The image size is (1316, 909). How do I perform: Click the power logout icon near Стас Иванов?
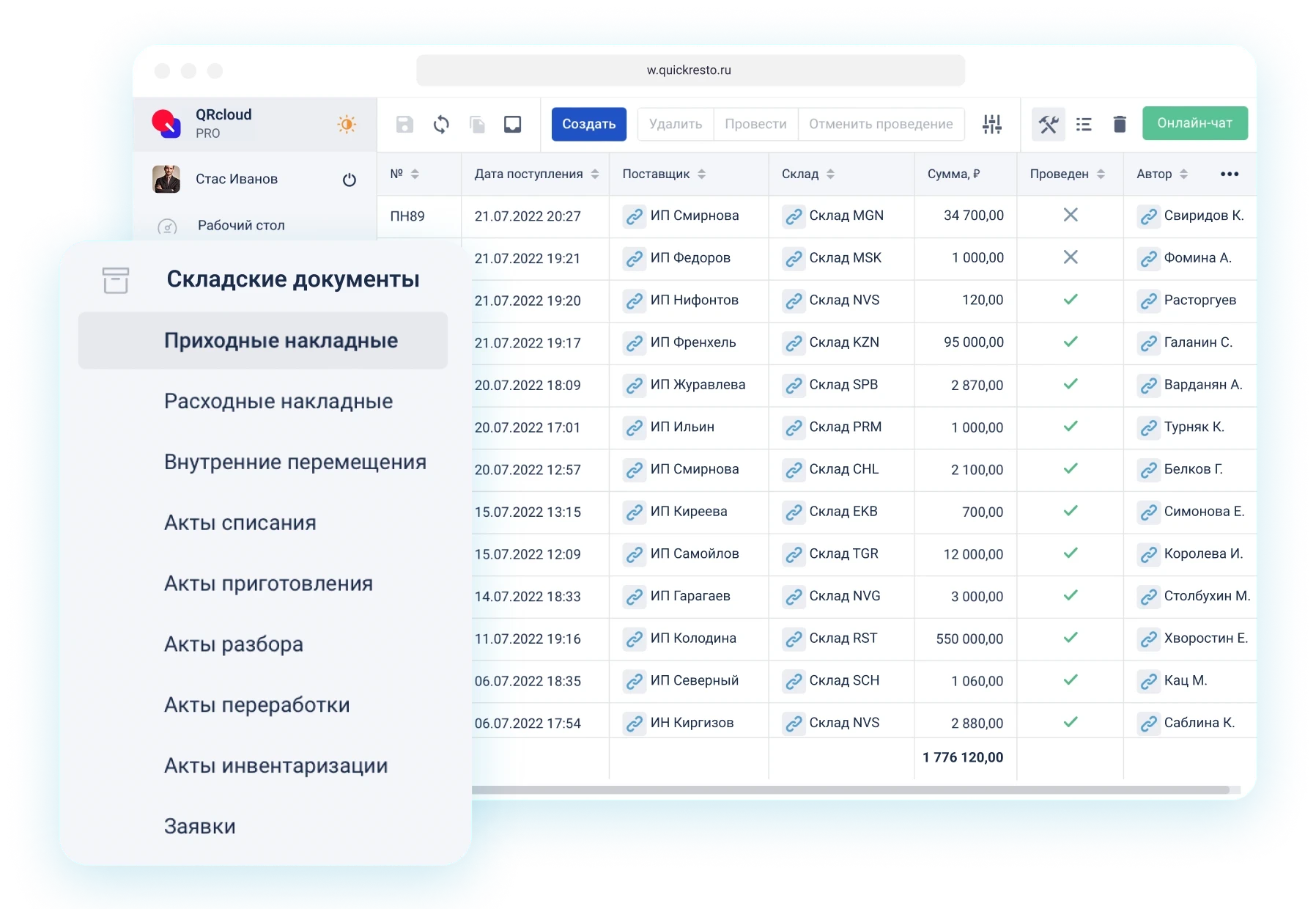(350, 180)
